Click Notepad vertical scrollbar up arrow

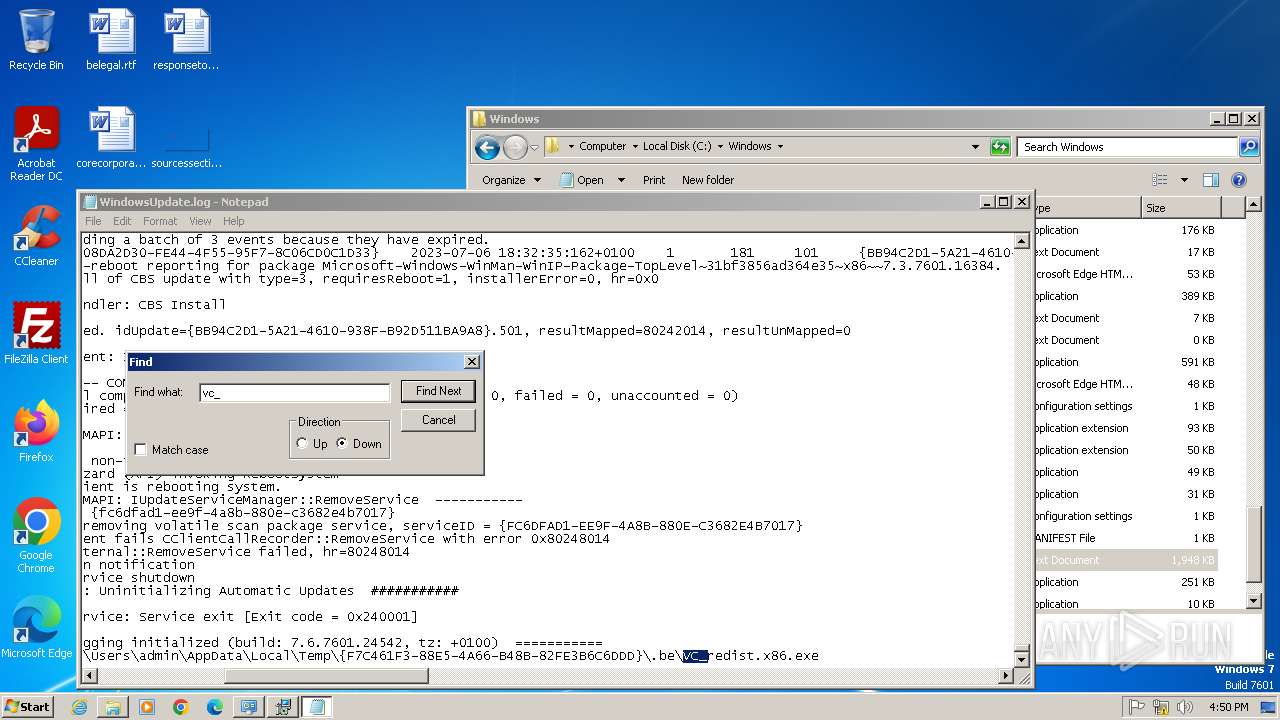[1021, 241]
